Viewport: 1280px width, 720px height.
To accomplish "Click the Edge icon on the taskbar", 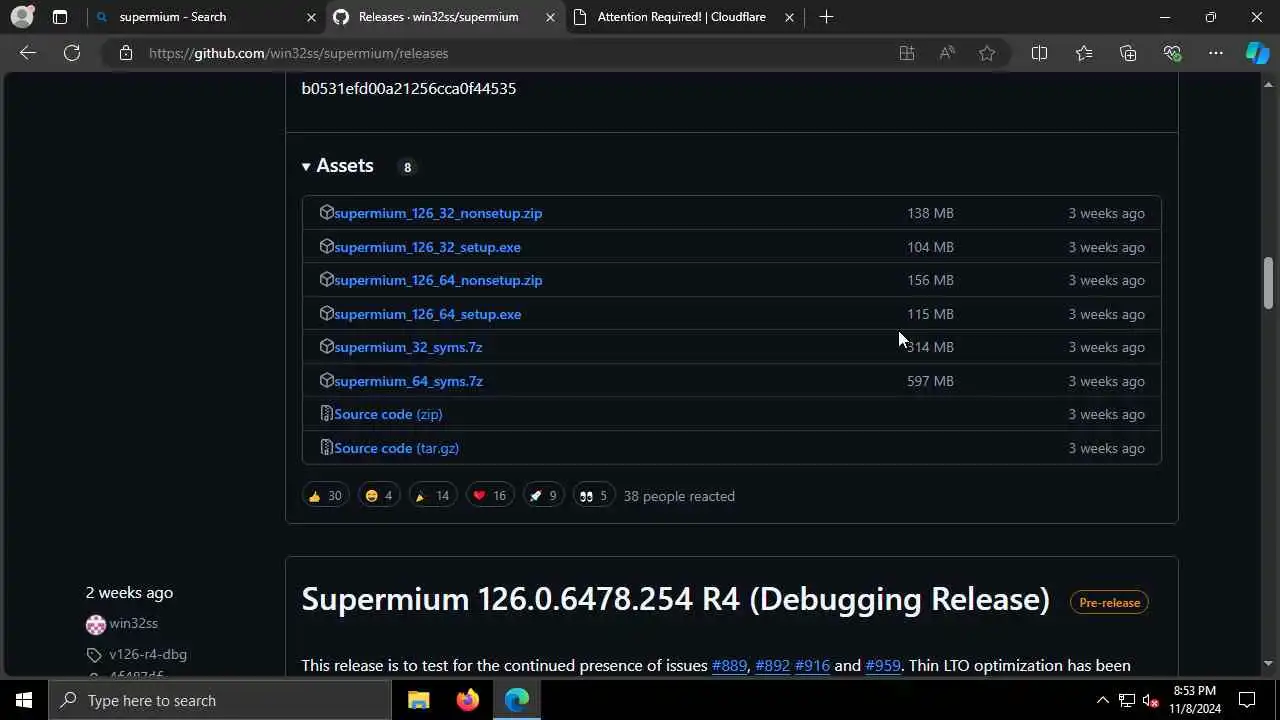I will pyautogui.click(x=517, y=700).
